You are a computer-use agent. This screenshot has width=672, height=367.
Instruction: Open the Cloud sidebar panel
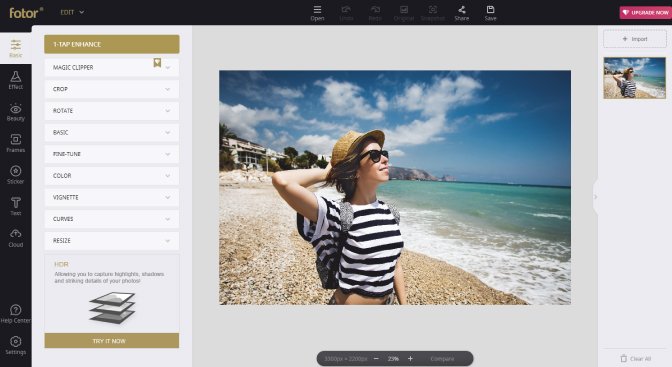pos(15,238)
